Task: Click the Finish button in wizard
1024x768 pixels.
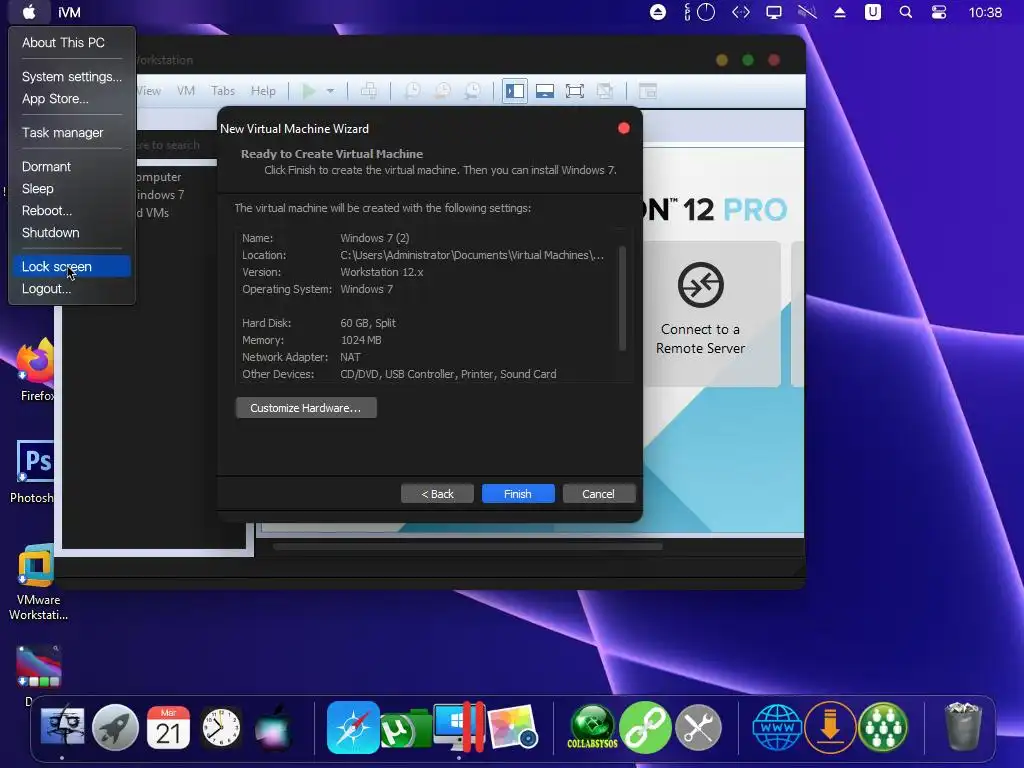Action: point(518,494)
